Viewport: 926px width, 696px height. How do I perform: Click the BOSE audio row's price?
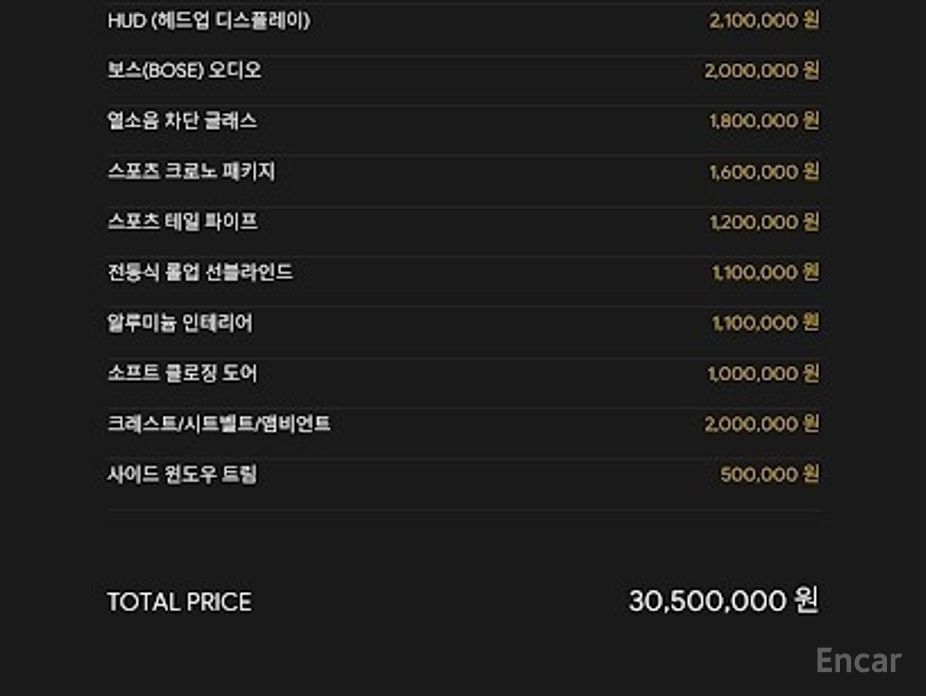click(x=762, y=71)
